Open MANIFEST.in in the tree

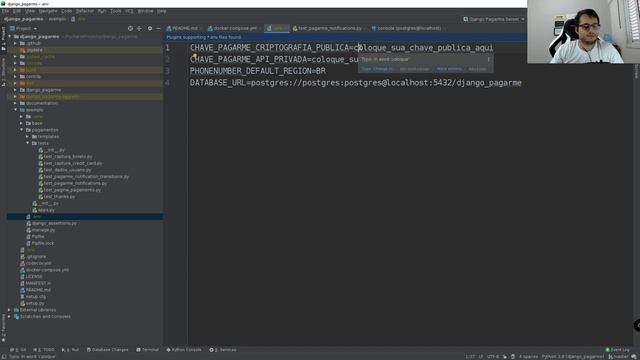click(x=38, y=283)
